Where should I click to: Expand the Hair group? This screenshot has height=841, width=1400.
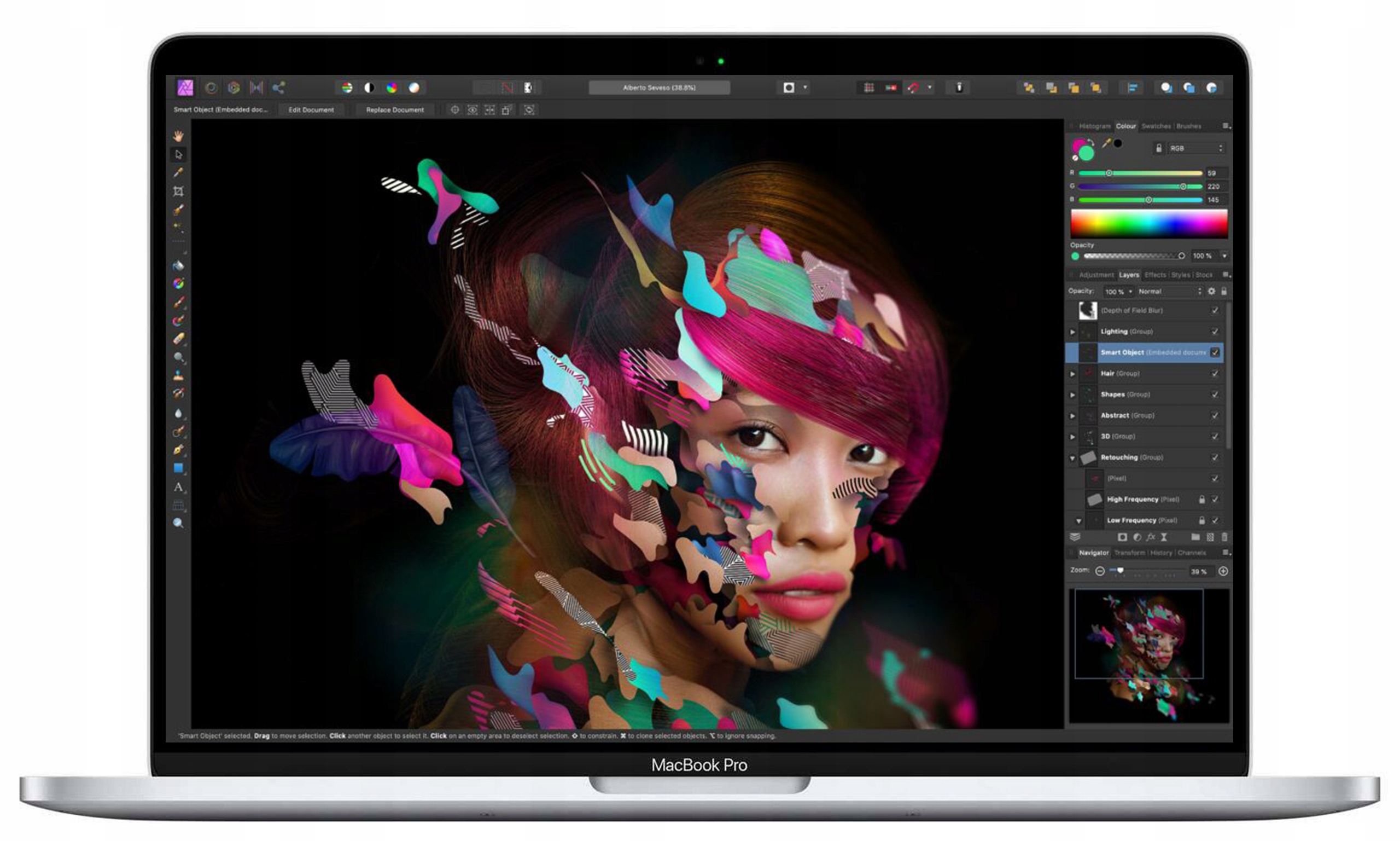coord(1072,374)
